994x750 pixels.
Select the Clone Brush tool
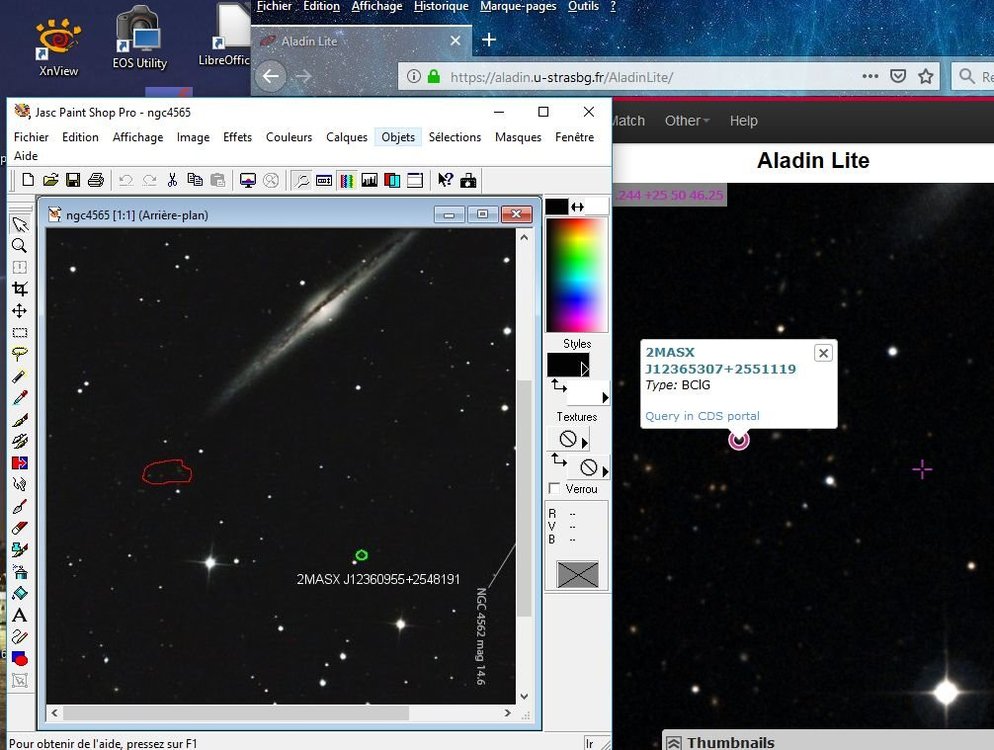(20, 441)
